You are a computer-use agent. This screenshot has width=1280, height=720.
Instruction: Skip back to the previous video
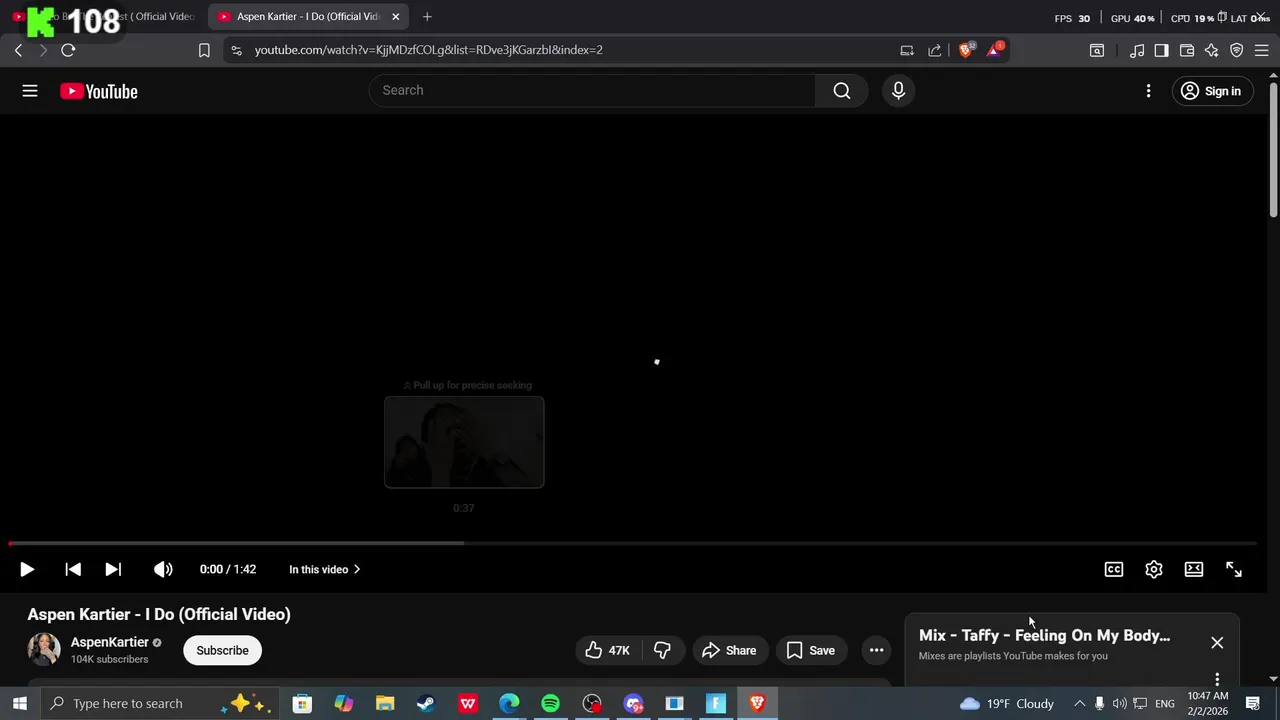pos(73,569)
